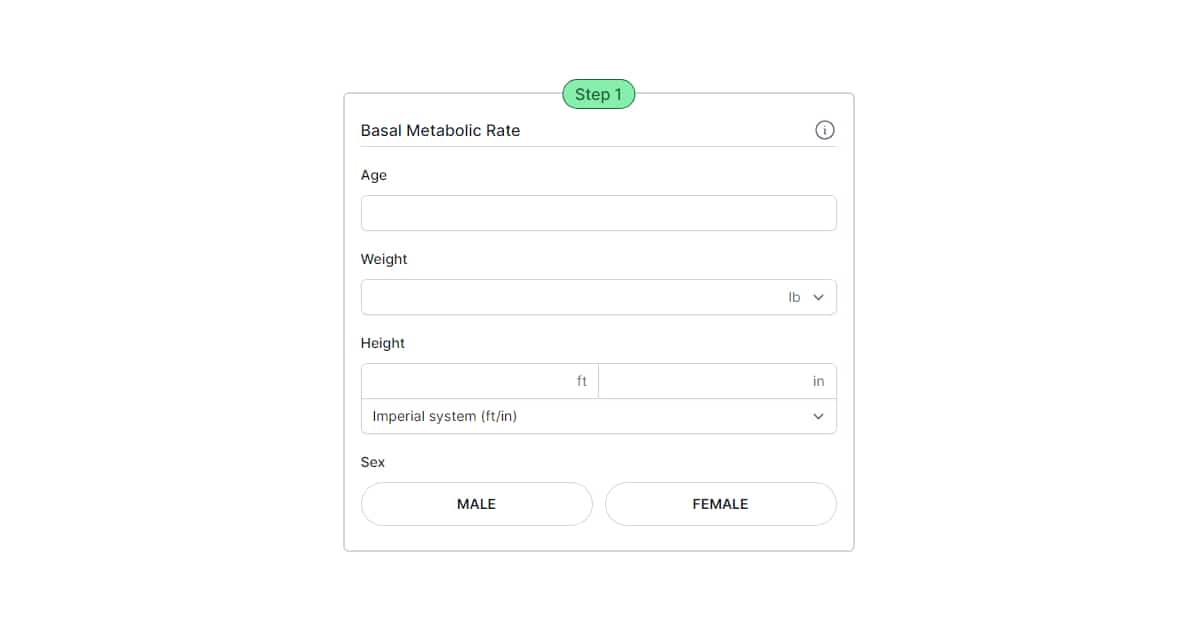Click the green Step 1 badge
Image resolution: width=1200 pixels, height=630 pixels.
(x=598, y=94)
